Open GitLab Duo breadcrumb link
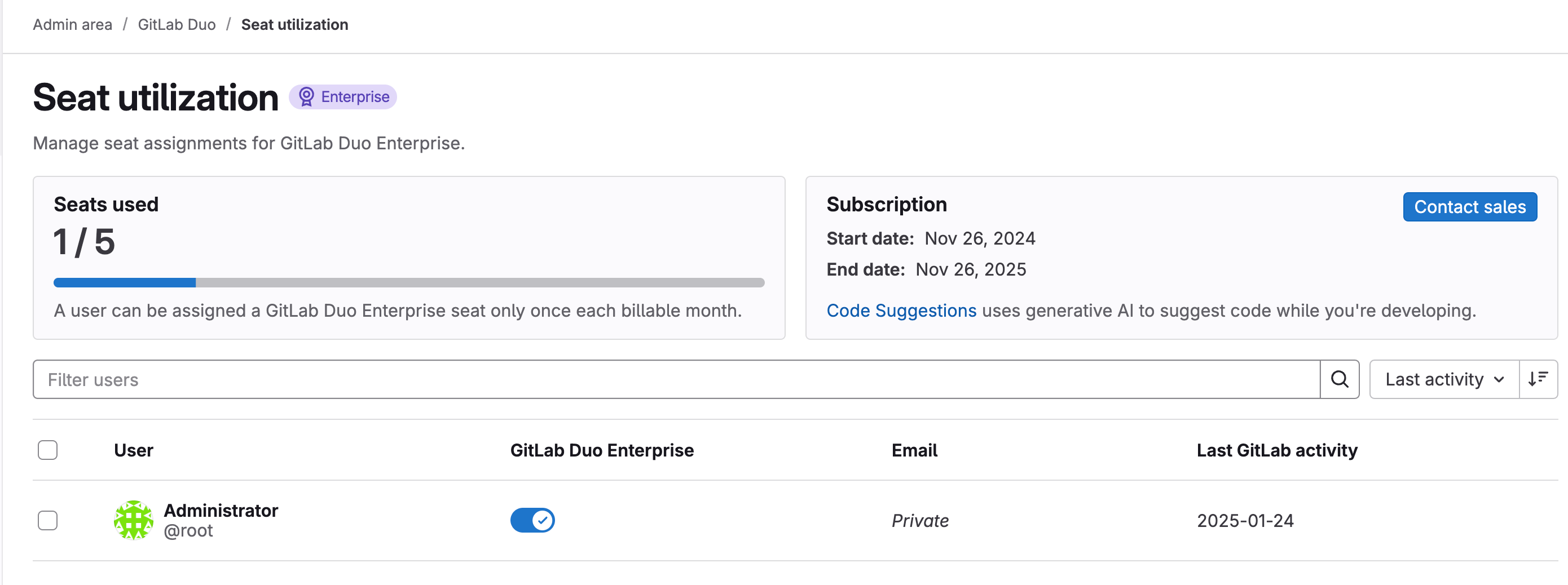Viewport: 1568px width, 585px height. [177, 24]
